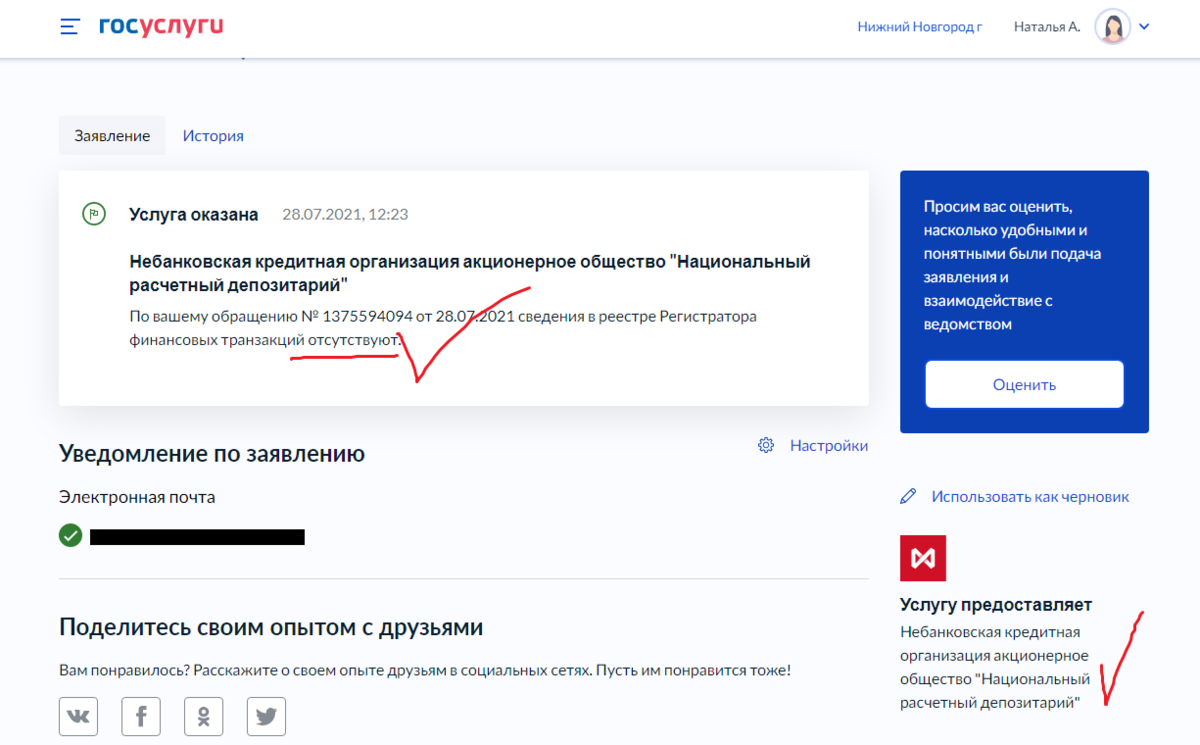Click the timestamp 28.07.2021, 12:23
1200x745 pixels.
pyautogui.click(x=345, y=214)
